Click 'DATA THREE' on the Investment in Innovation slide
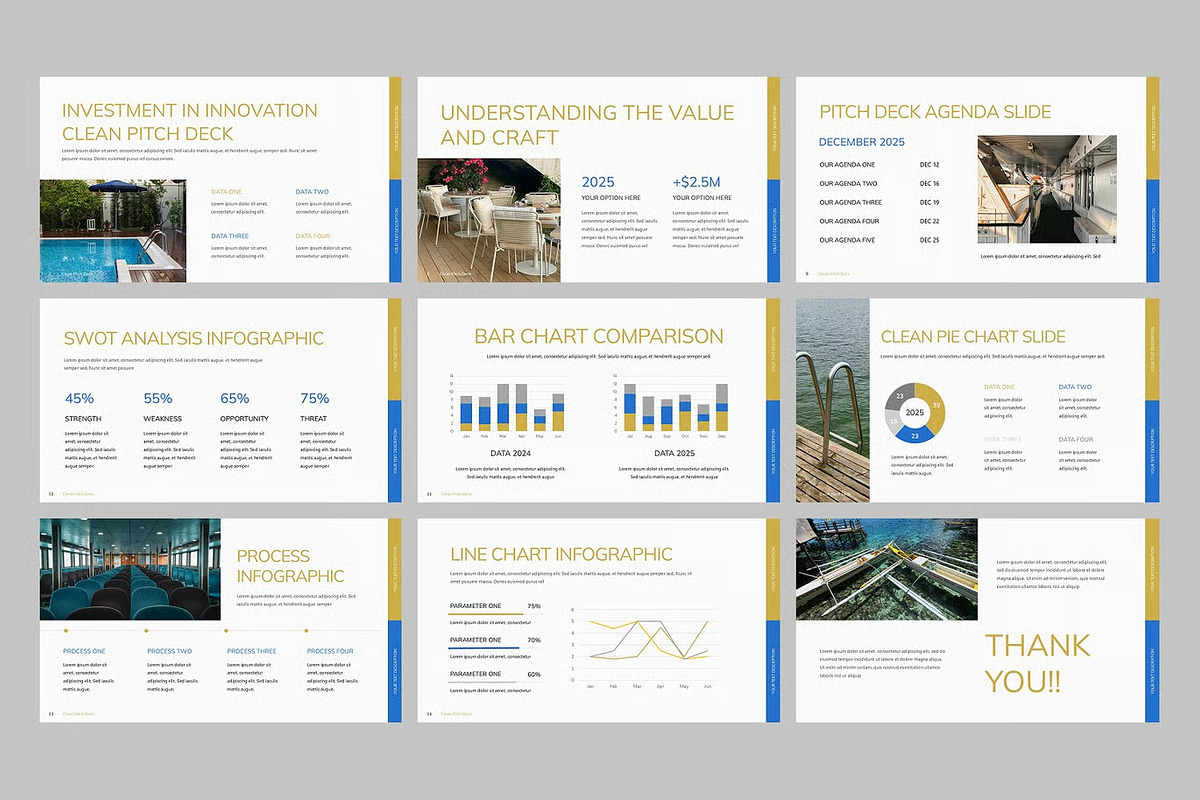 229,236
